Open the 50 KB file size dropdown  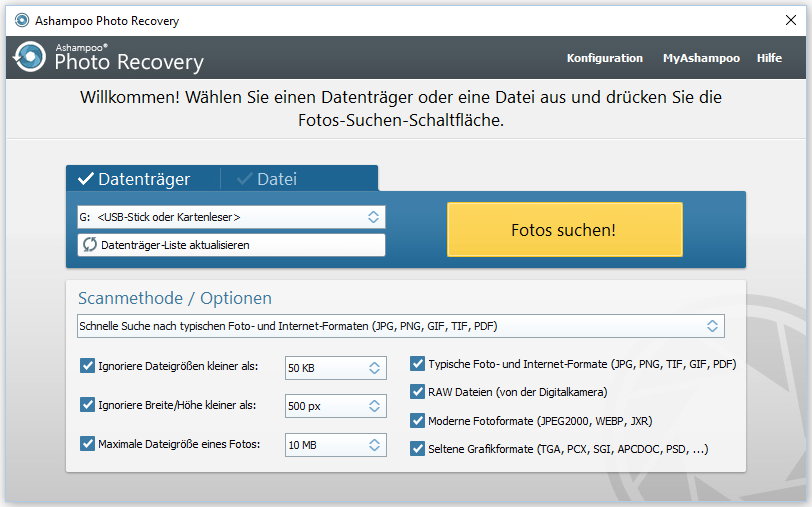336,368
